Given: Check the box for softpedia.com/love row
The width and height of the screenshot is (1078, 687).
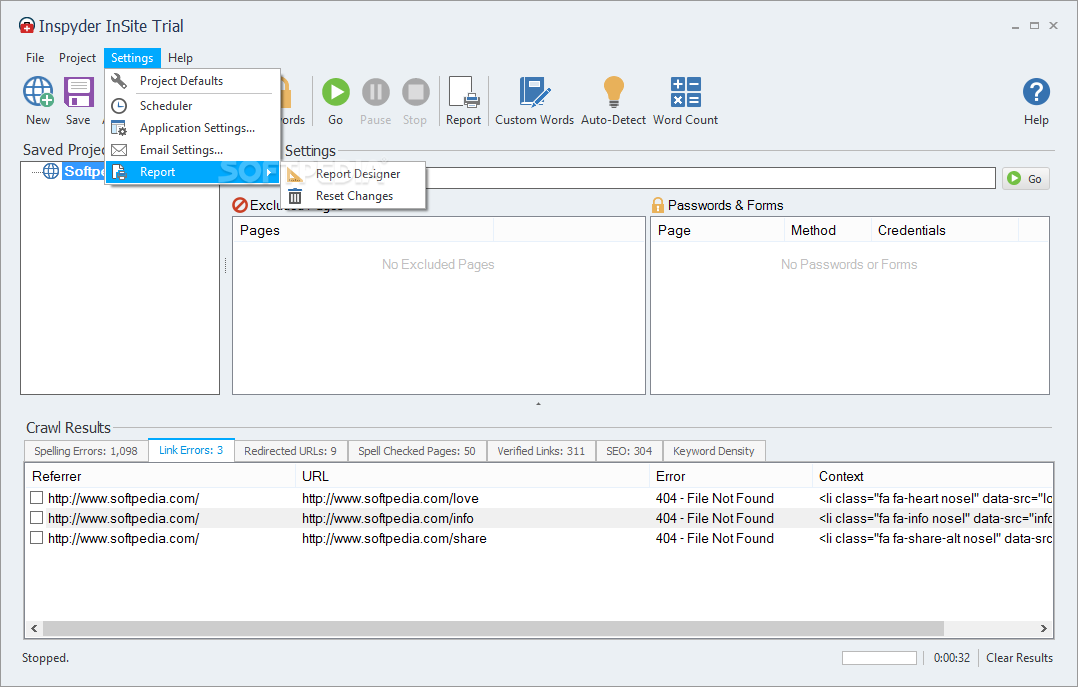Looking at the screenshot, I should (36, 497).
